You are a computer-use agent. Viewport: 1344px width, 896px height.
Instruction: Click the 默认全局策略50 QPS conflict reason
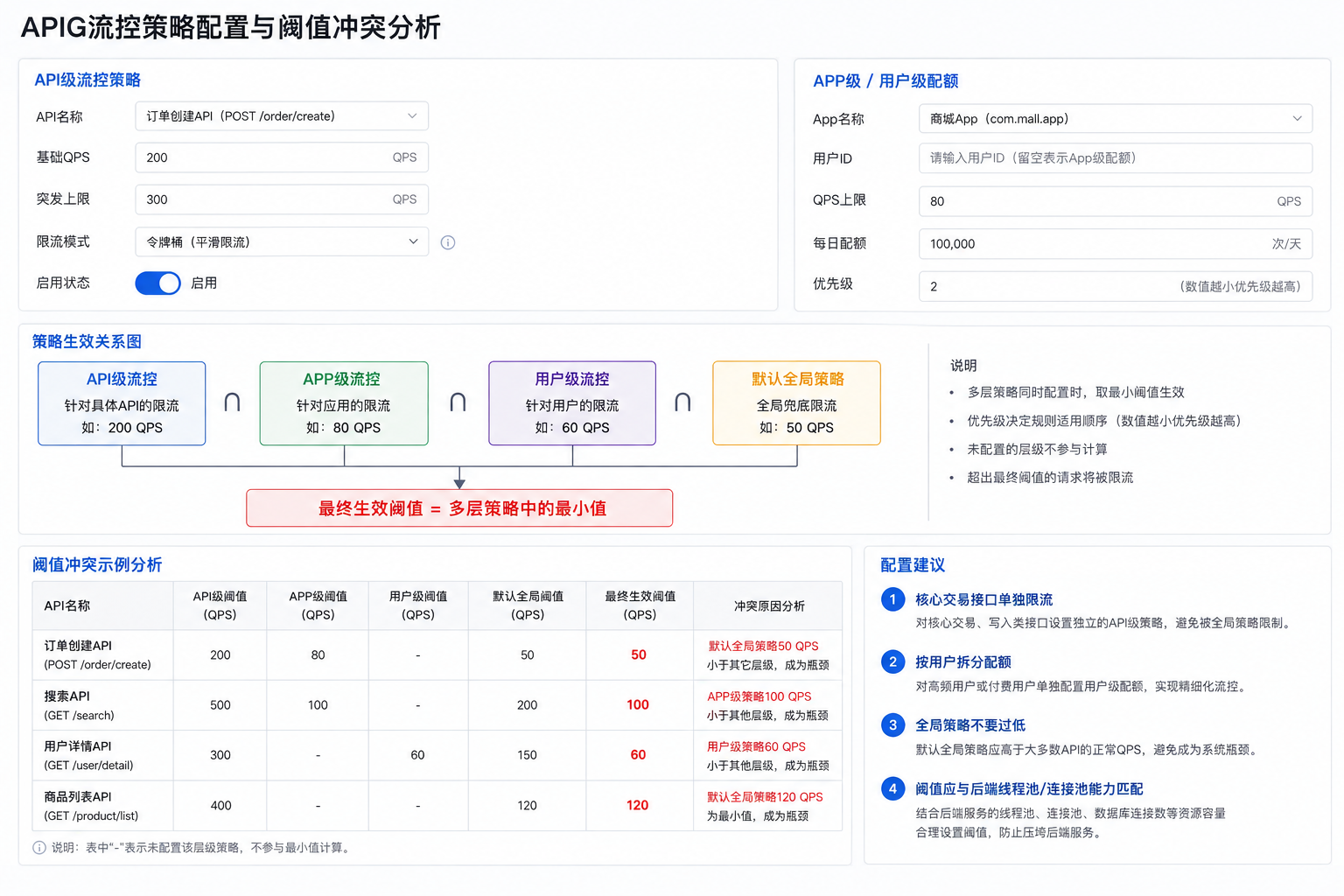pyautogui.click(x=764, y=646)
